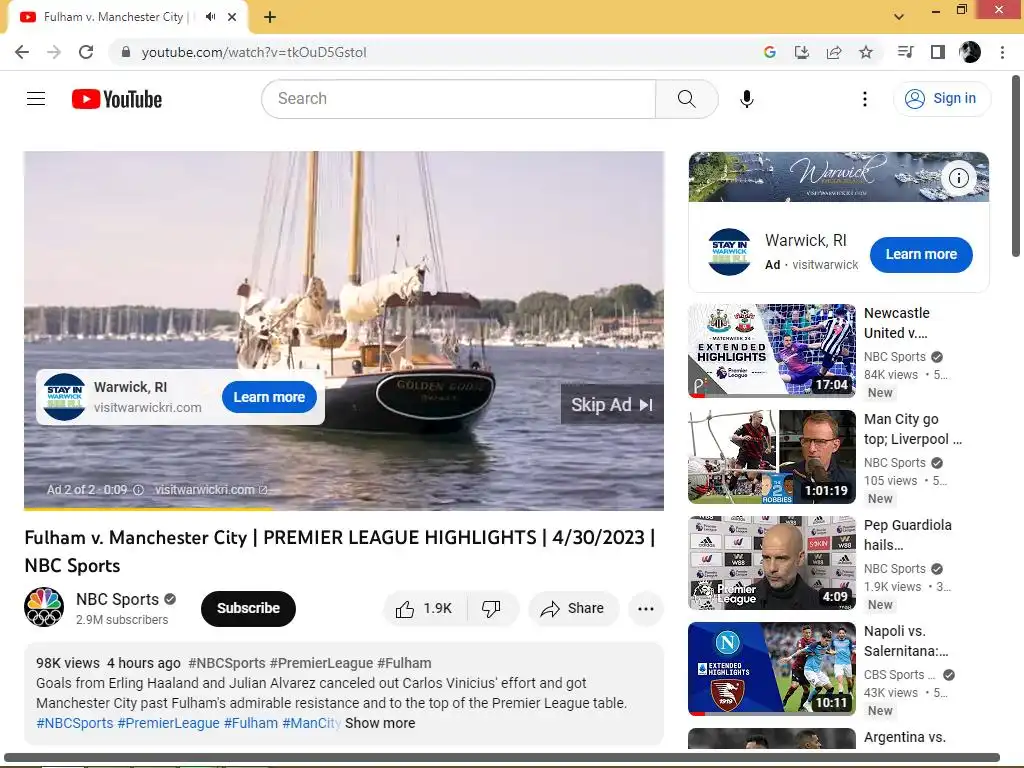This screenshot has width=1024, height=768.
Task: Click the horizontal scrollbar at bottom
Action: click(502, 758)
